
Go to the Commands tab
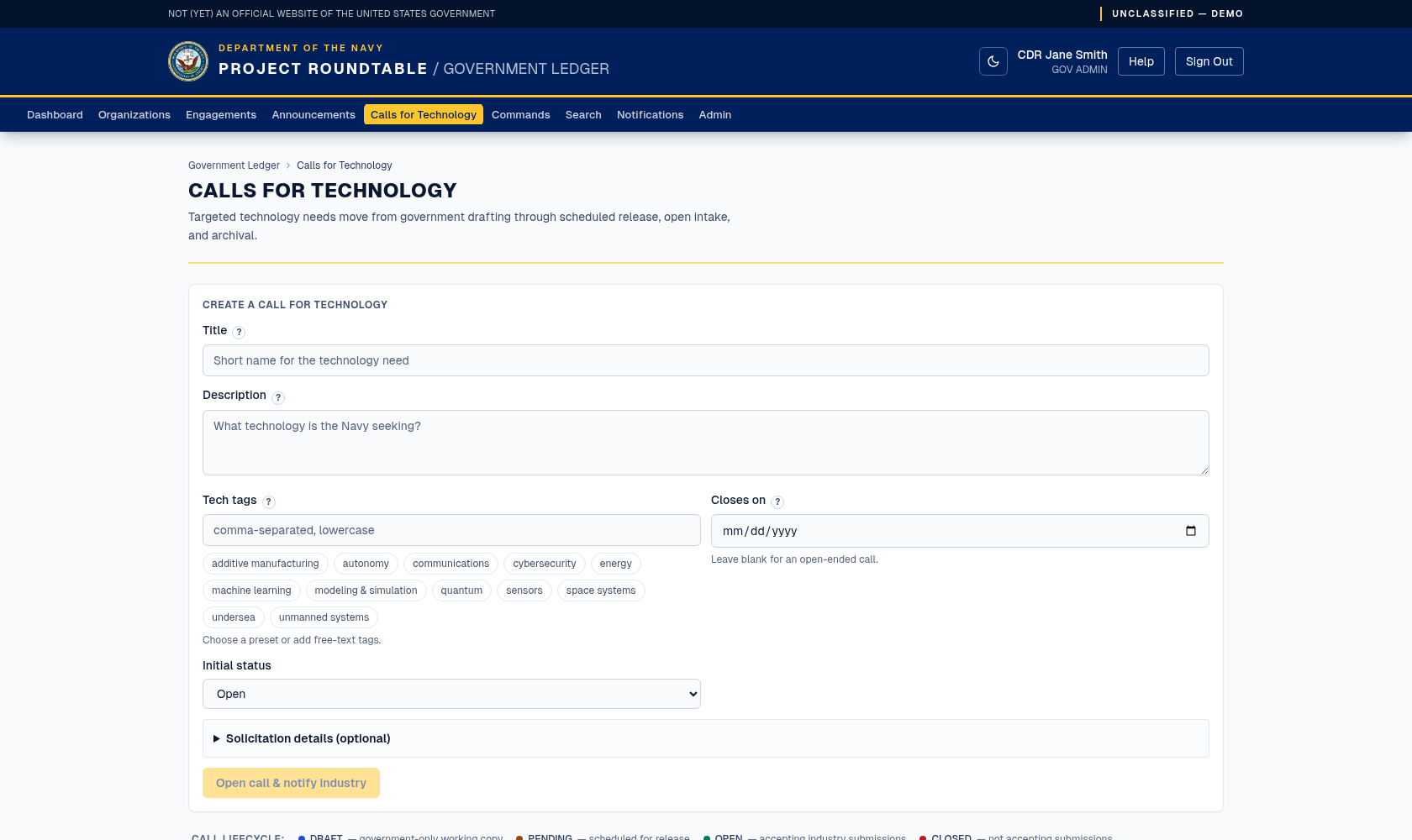point(521,115)
